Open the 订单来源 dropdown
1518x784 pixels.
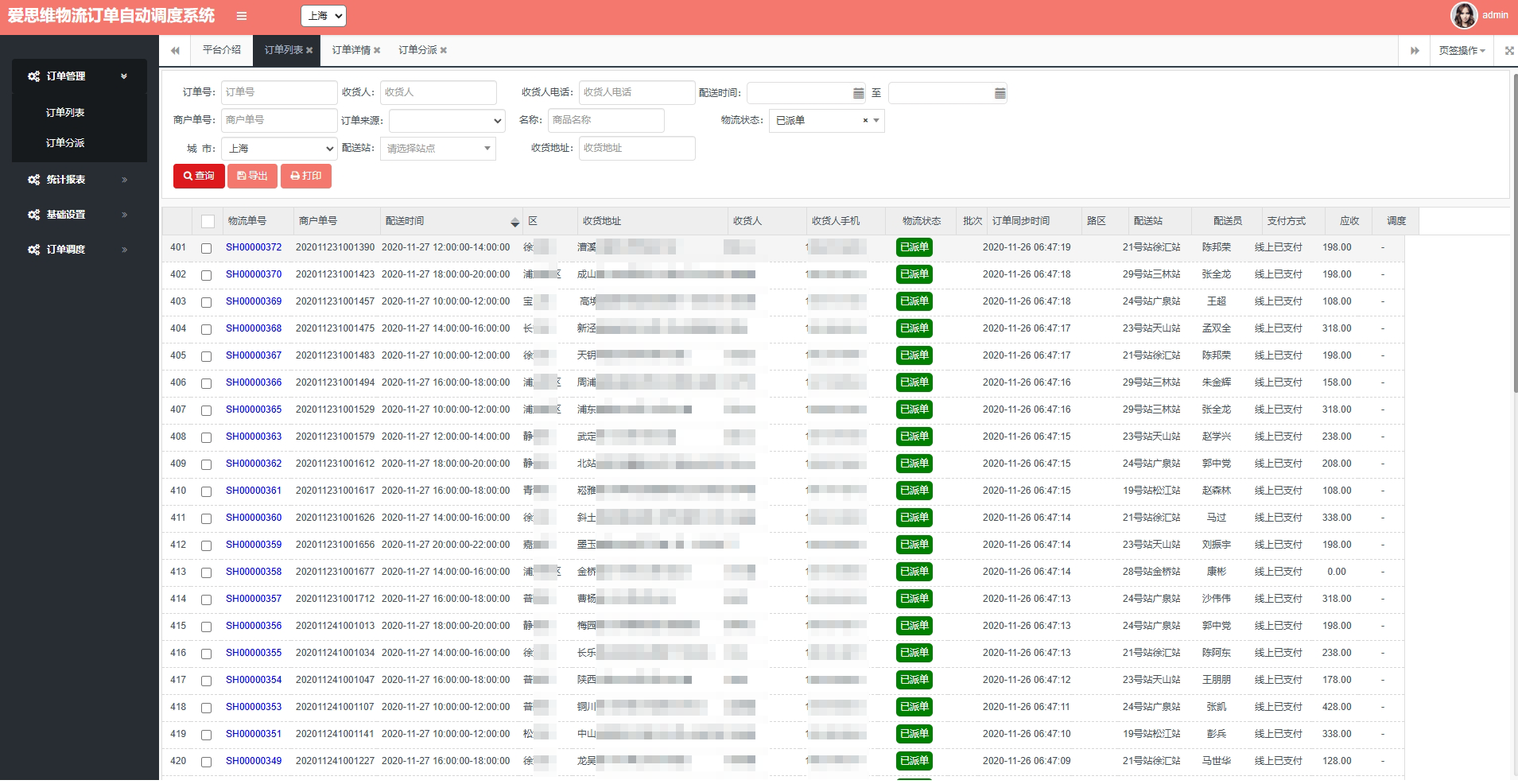(x=447, y=121)
